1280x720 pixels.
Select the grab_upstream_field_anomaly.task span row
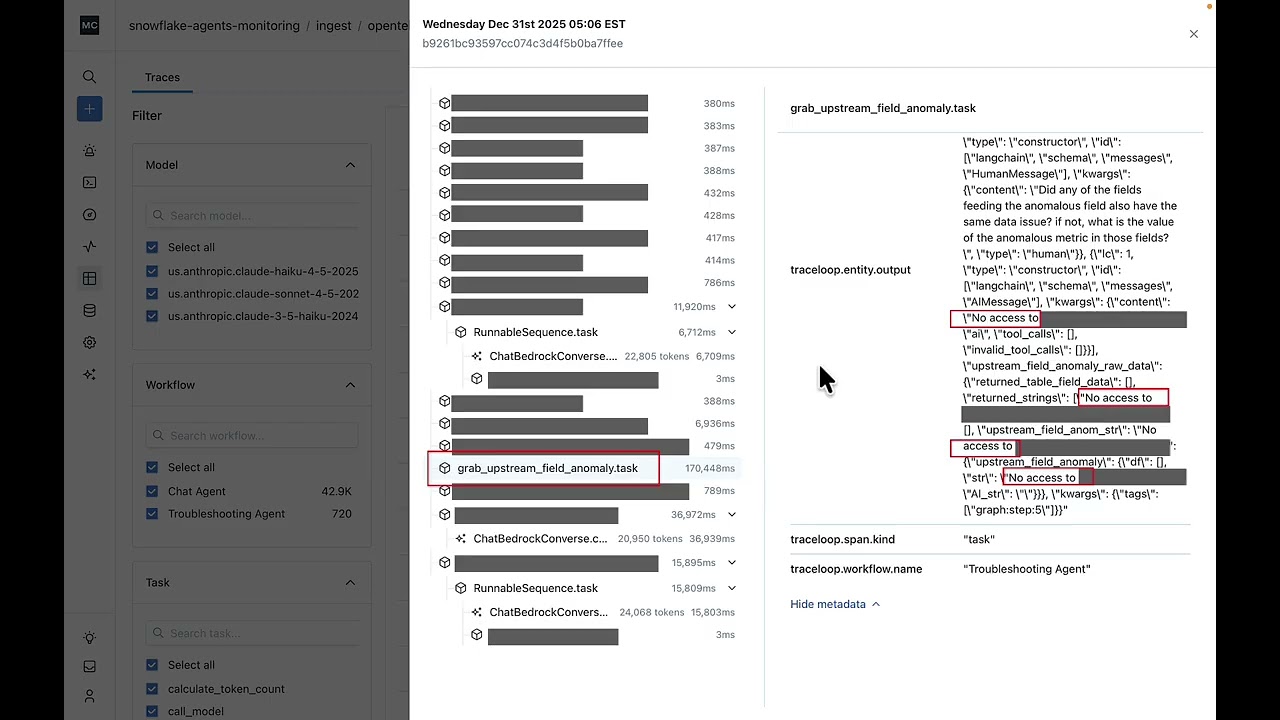588,468
